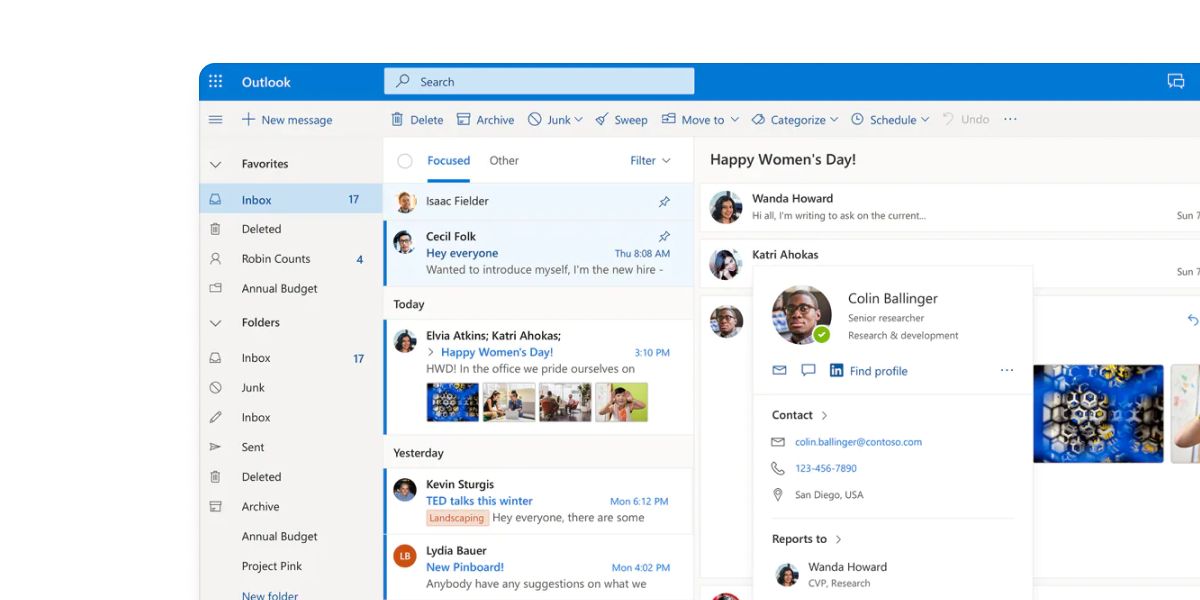The image size is (1200, 600).
Task: Open the large hexagon image in reading pane
Action: (1098, 414)
